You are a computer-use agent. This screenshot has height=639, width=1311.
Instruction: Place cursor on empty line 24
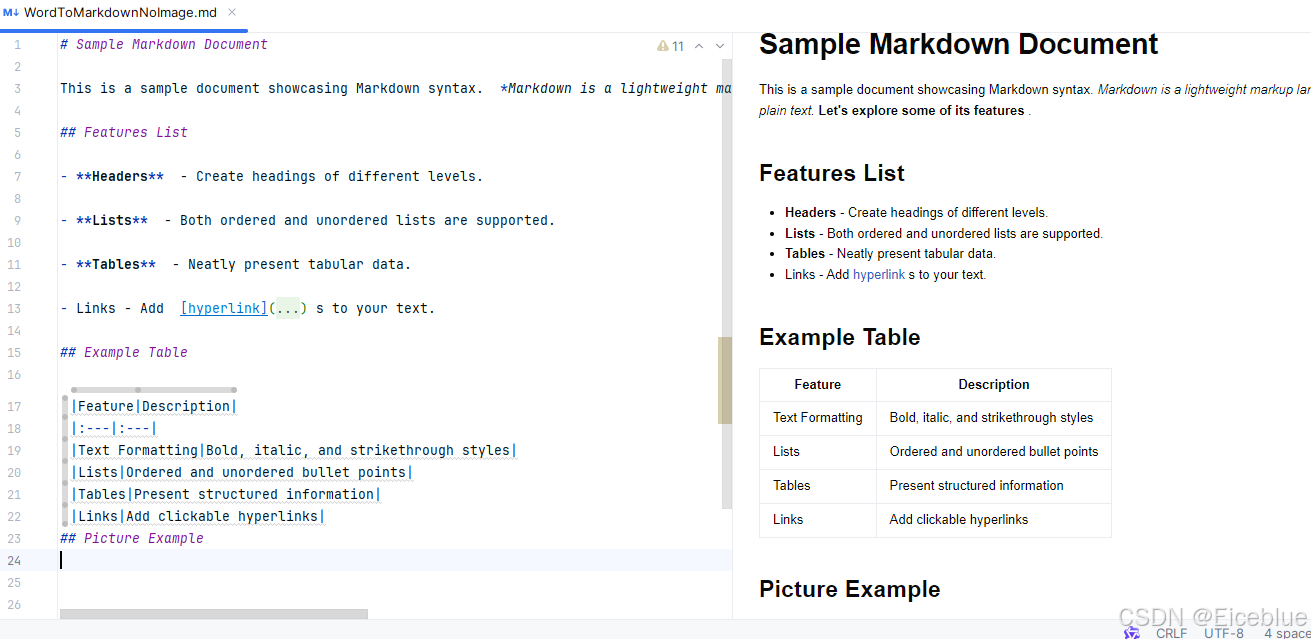tap(300, 560)
